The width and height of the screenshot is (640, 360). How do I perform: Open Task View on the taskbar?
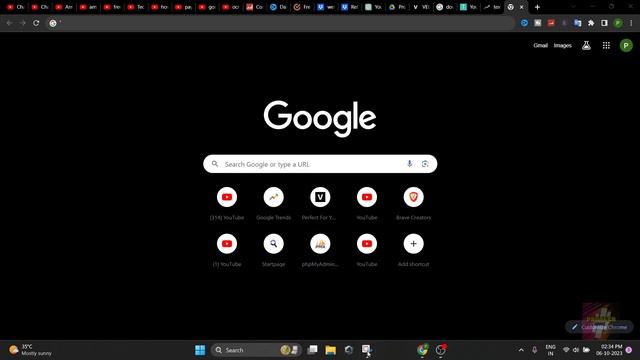[313, 350]
